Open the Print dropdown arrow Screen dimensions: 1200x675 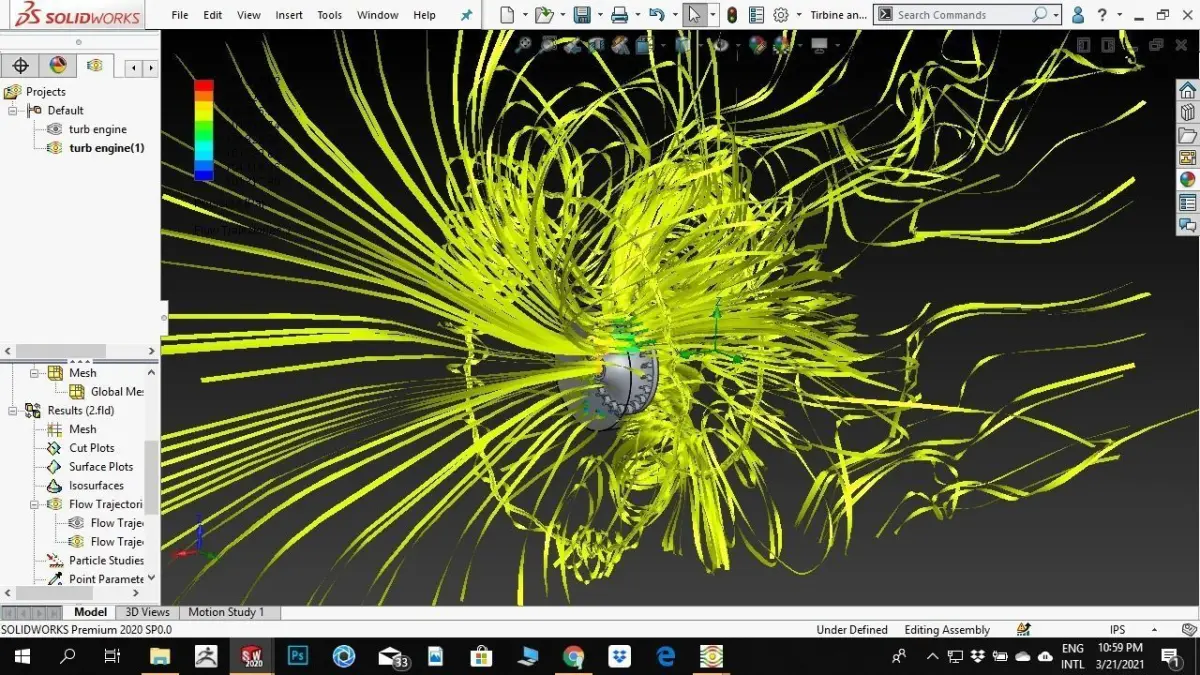(636, 15)
